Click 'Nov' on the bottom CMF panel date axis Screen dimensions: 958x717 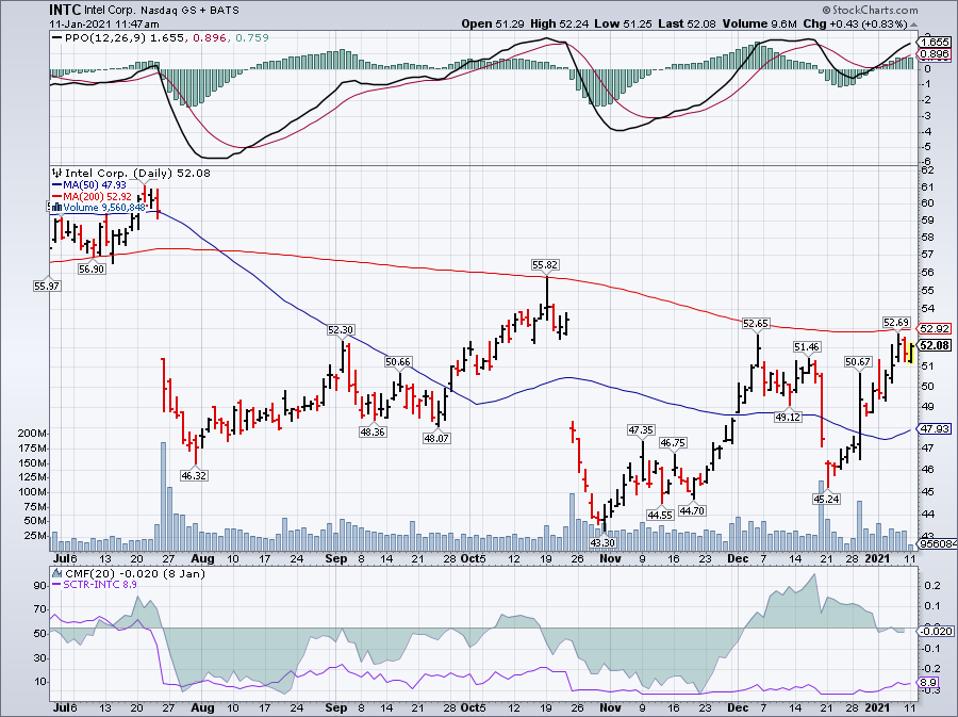point(610,708)
